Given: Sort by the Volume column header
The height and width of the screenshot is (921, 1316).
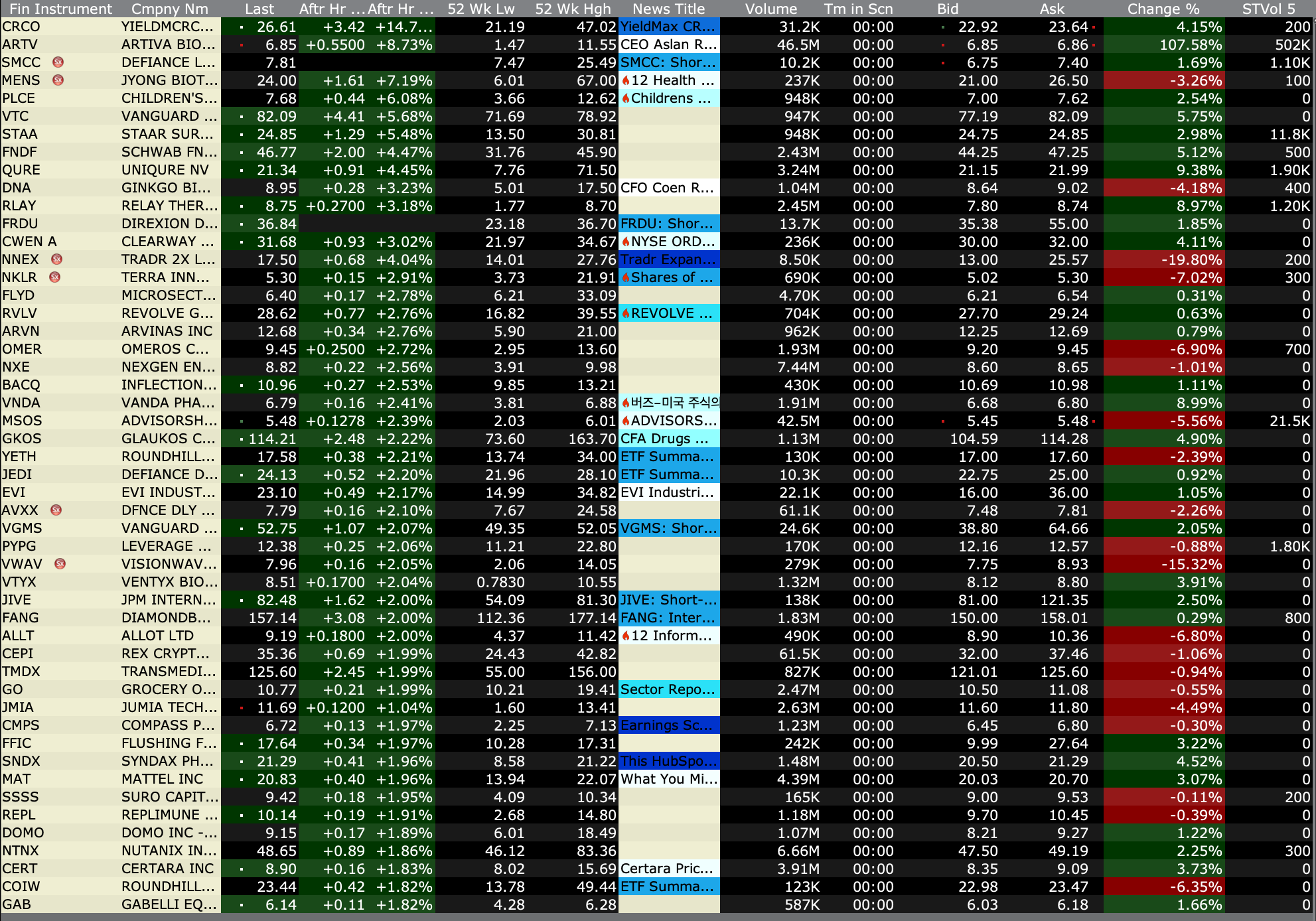Looking at the screenshot, I should (770, 9).
